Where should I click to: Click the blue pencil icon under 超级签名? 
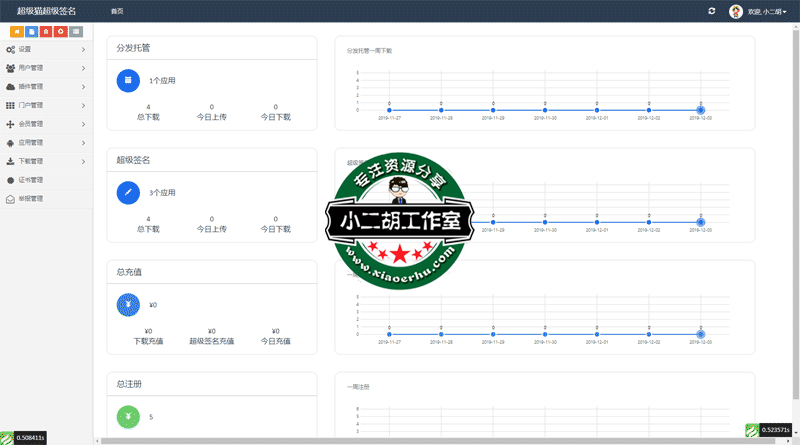(128, 190)
